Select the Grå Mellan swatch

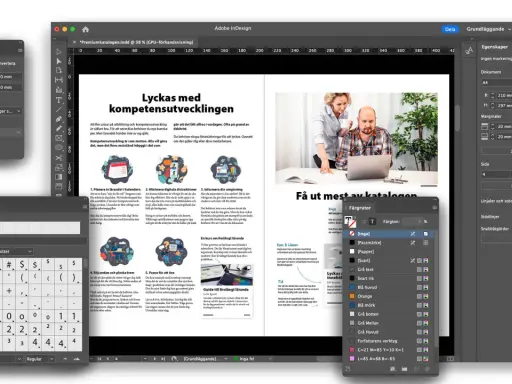click(389, 323)
